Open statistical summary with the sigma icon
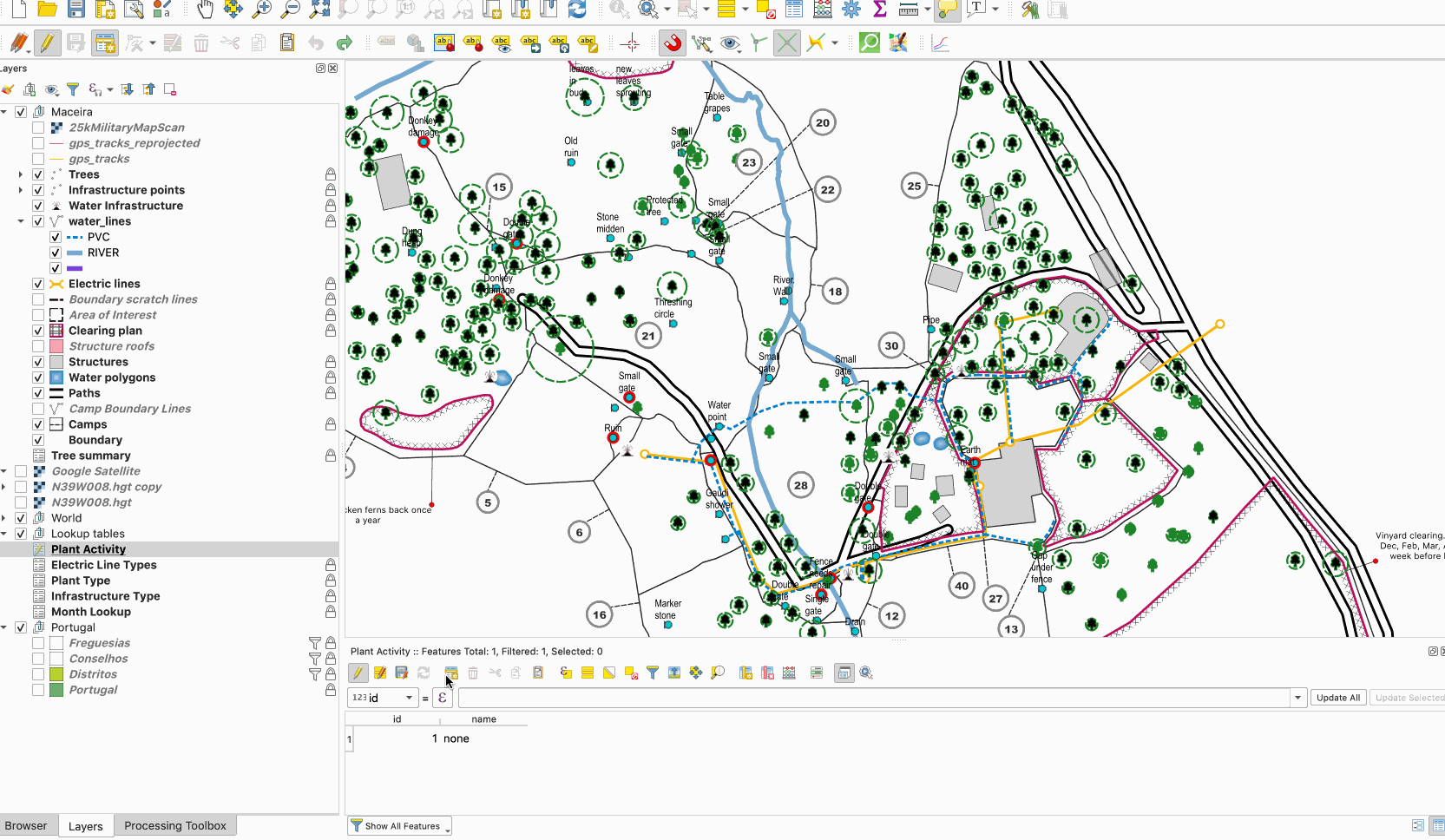This screenshot has width=1445, height=840. click(880, 10)
